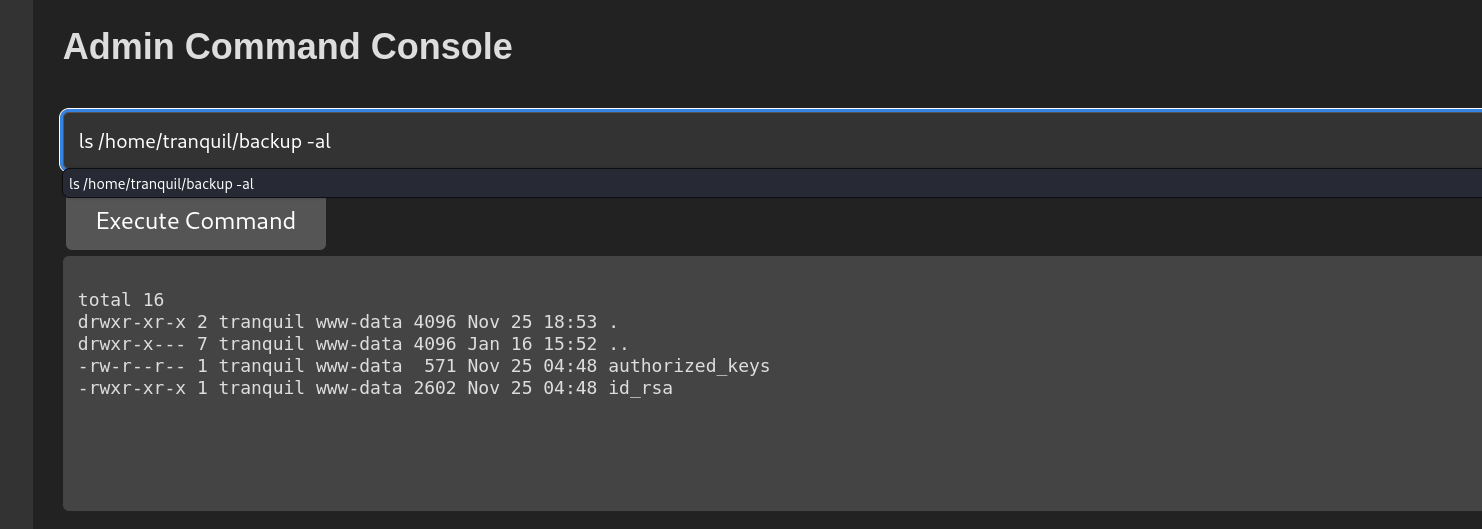Image resolution: width=1482 pixels, height=529 pixels.
Task: Select the autocomplete suggestion below the input
Action: click(x=772, y=184)
